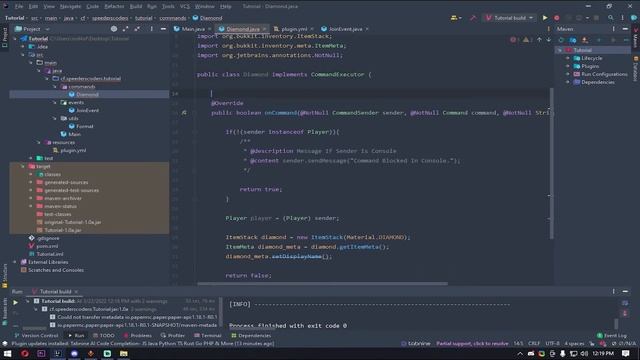Screen dimensions: 640x360
Task: Open the Windows notification center icon
Action: (x=625, y=353)
